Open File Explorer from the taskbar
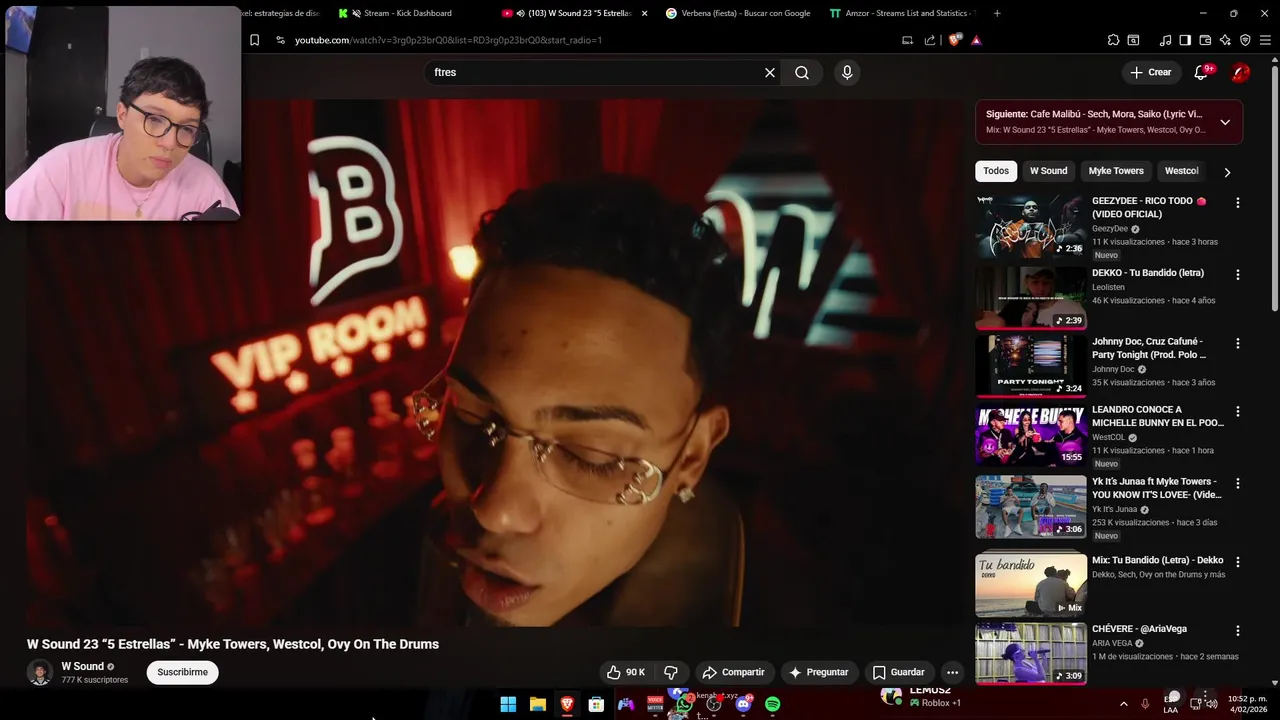Image resolution: width=1280 pixels, height=720 pixels. click(x=537, y=704)
